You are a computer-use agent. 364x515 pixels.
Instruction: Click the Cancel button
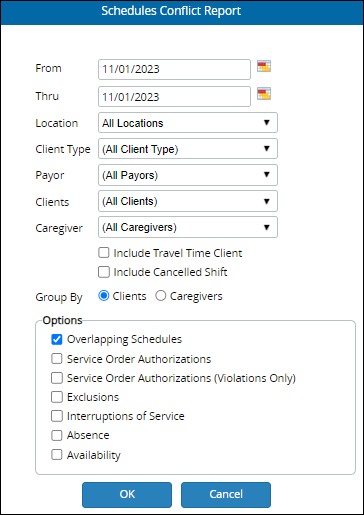226,495
